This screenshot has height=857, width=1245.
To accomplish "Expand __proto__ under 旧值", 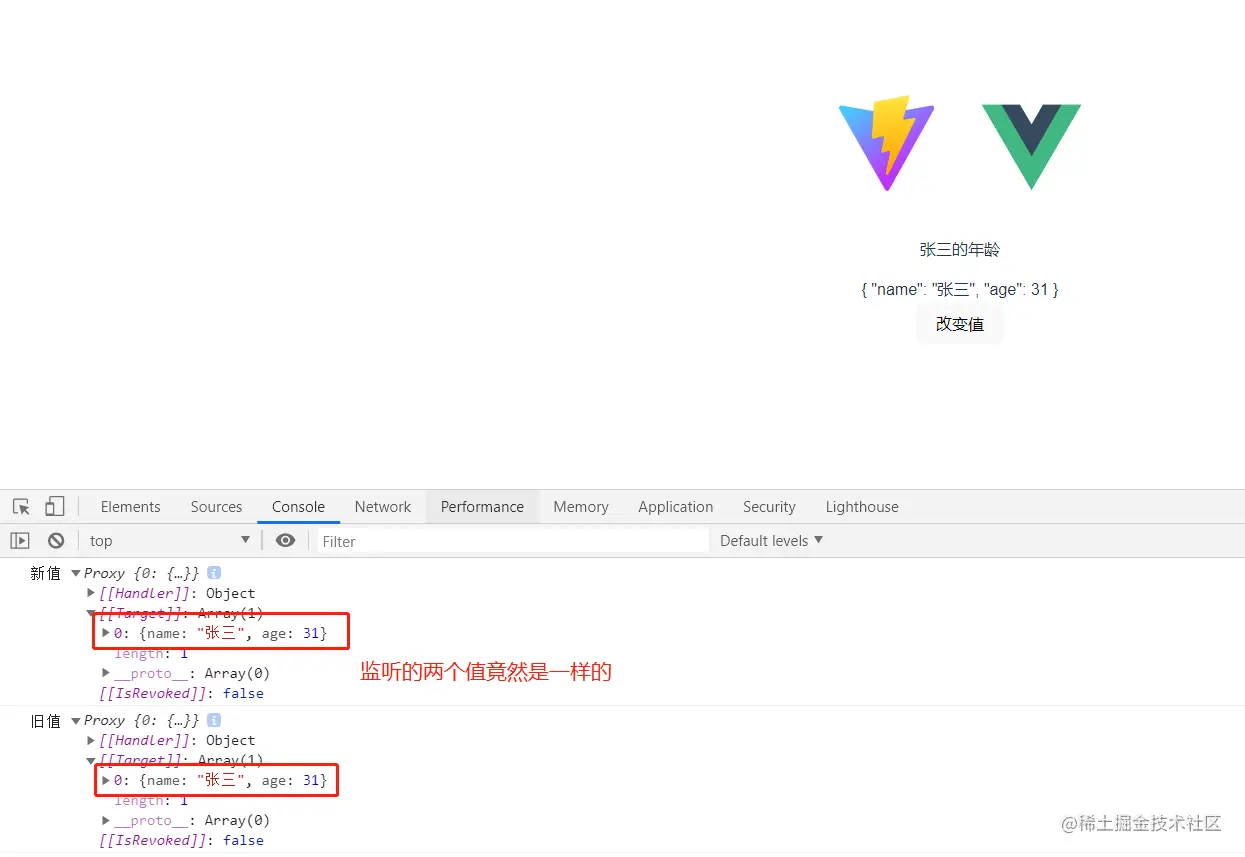I will [106, 820].
